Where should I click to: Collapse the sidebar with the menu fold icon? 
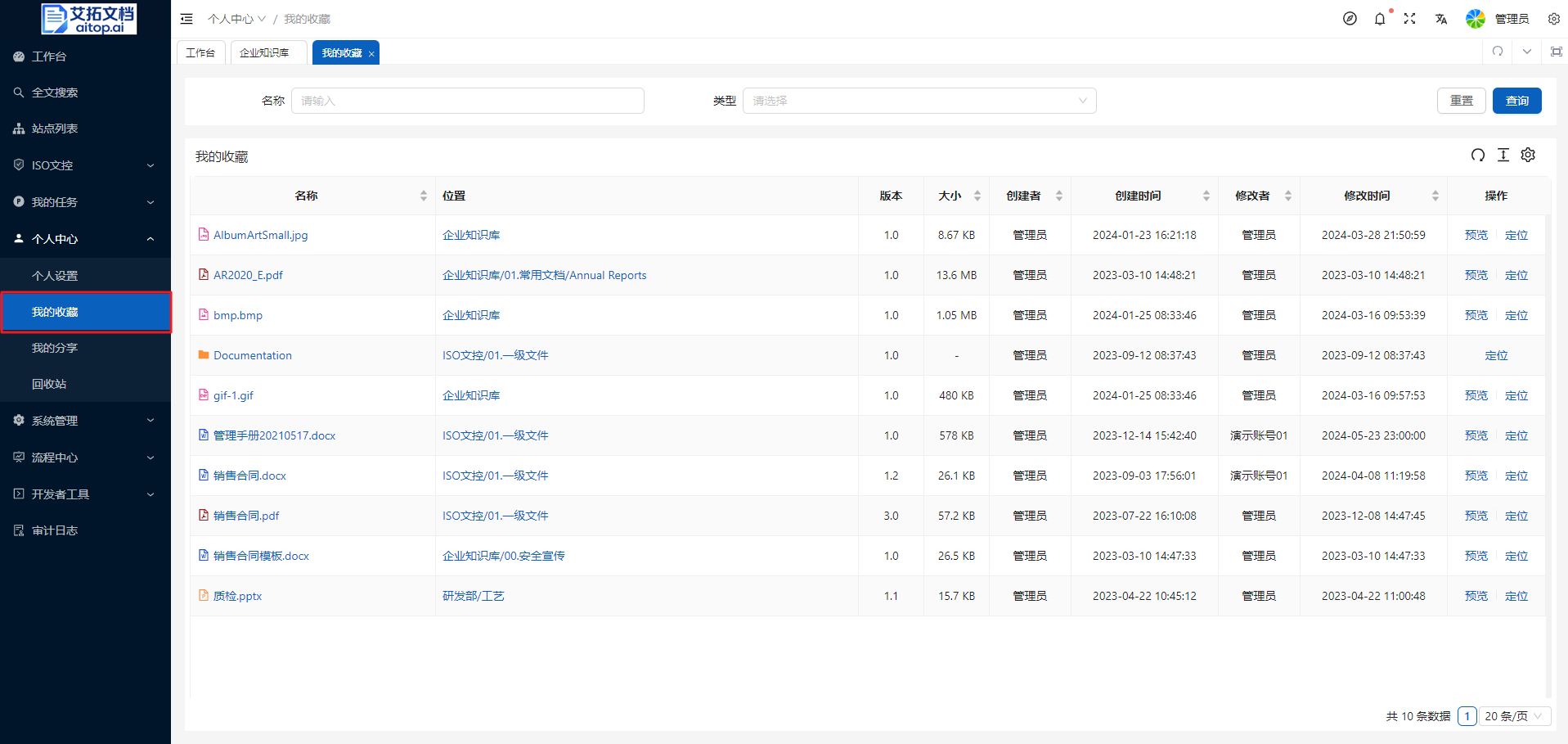click(x=186, y=19)
